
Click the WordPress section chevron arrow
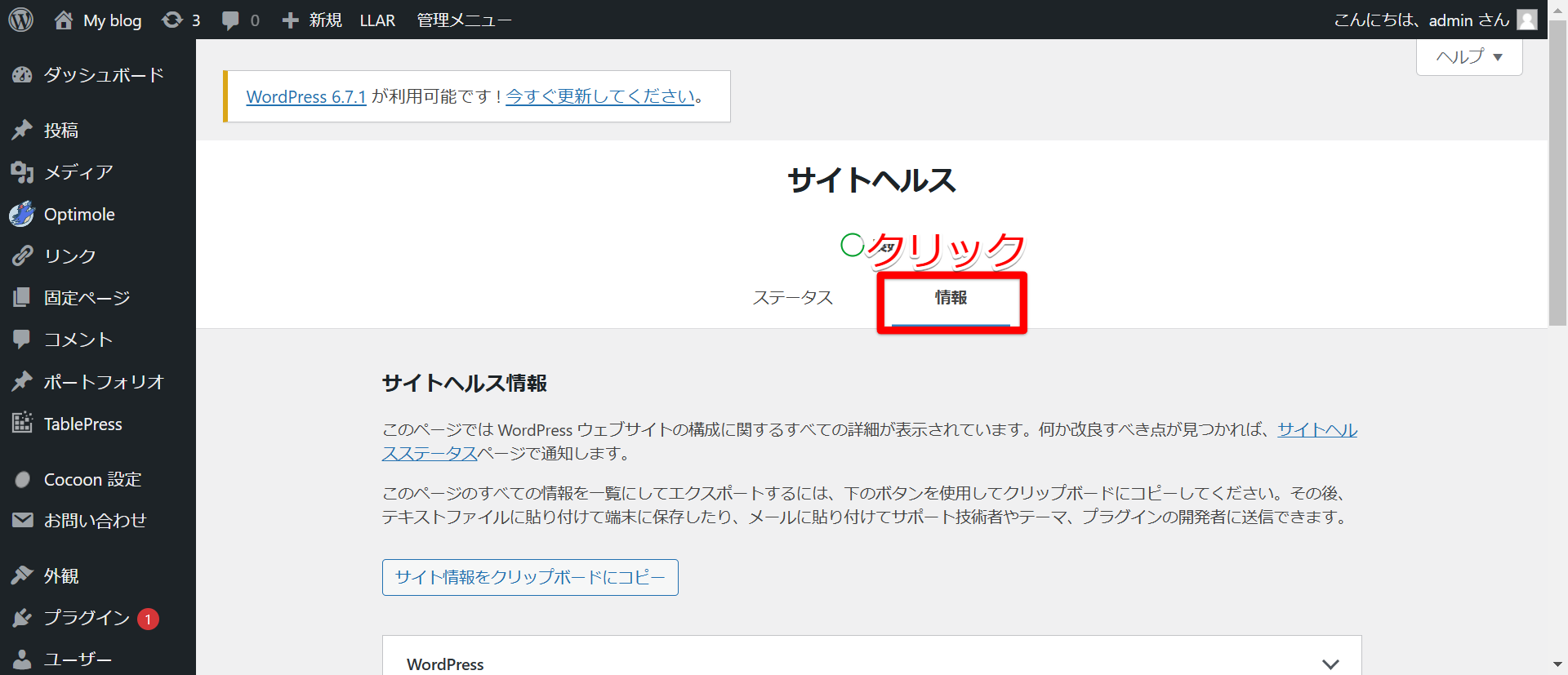pos(1330,664)
